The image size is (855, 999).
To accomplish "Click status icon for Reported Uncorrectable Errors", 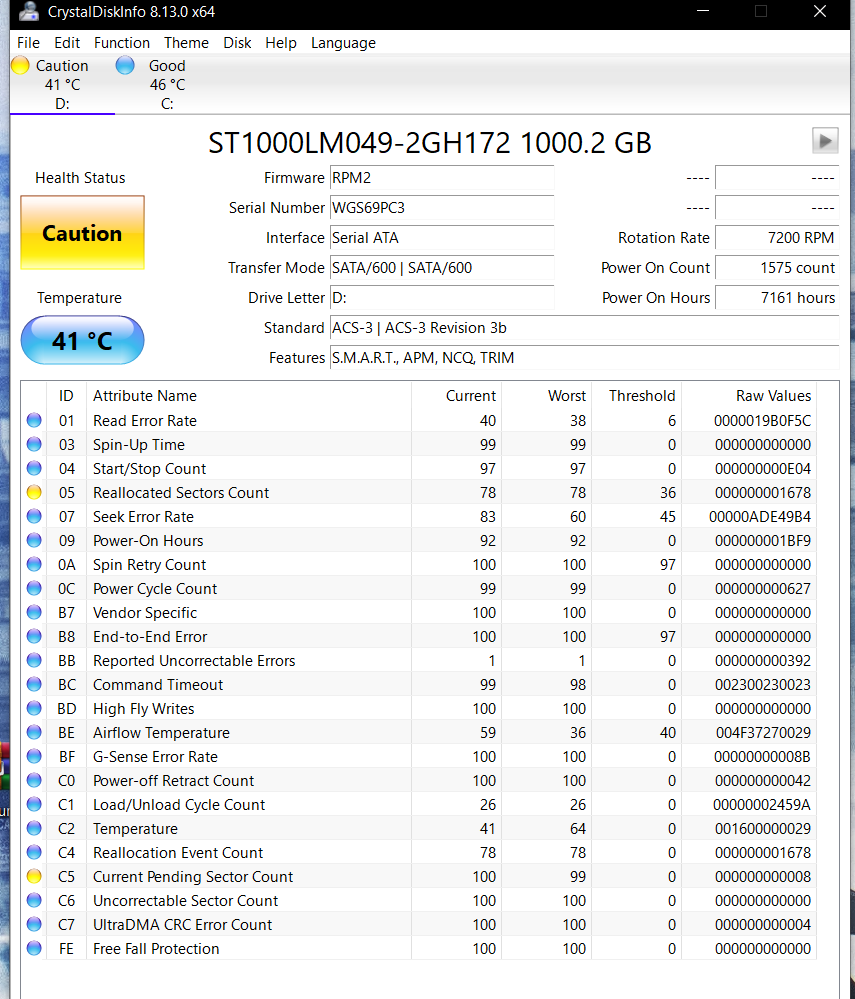I will click(34, 661).
